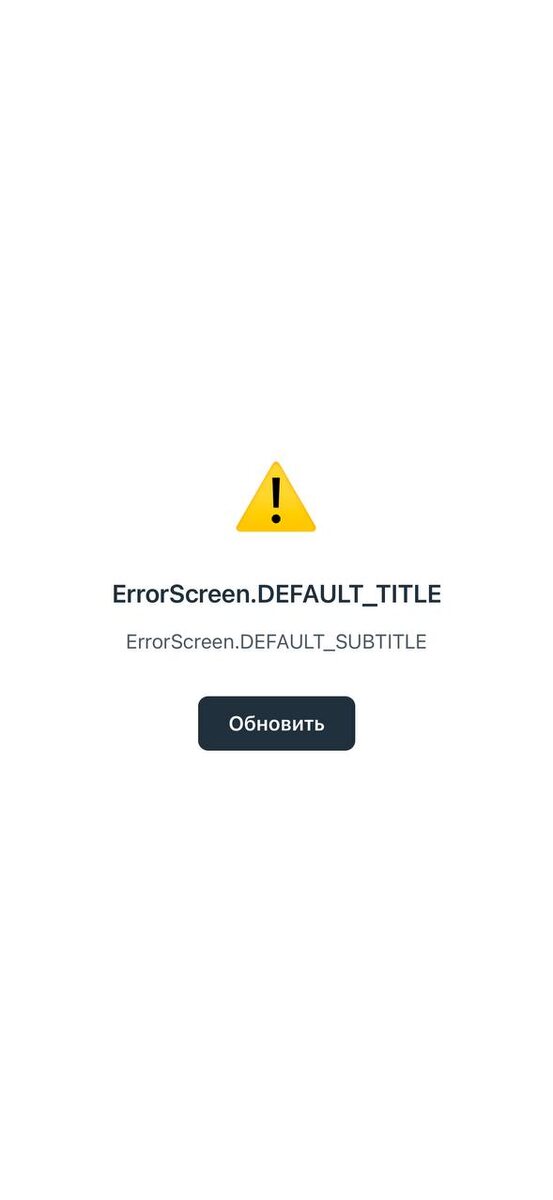Image resolution: width=553 pixels, height=1200 pixels.
Task: Select the ErrorScreen.DEFAULT_TITLE heading
Action: [276, 594]
